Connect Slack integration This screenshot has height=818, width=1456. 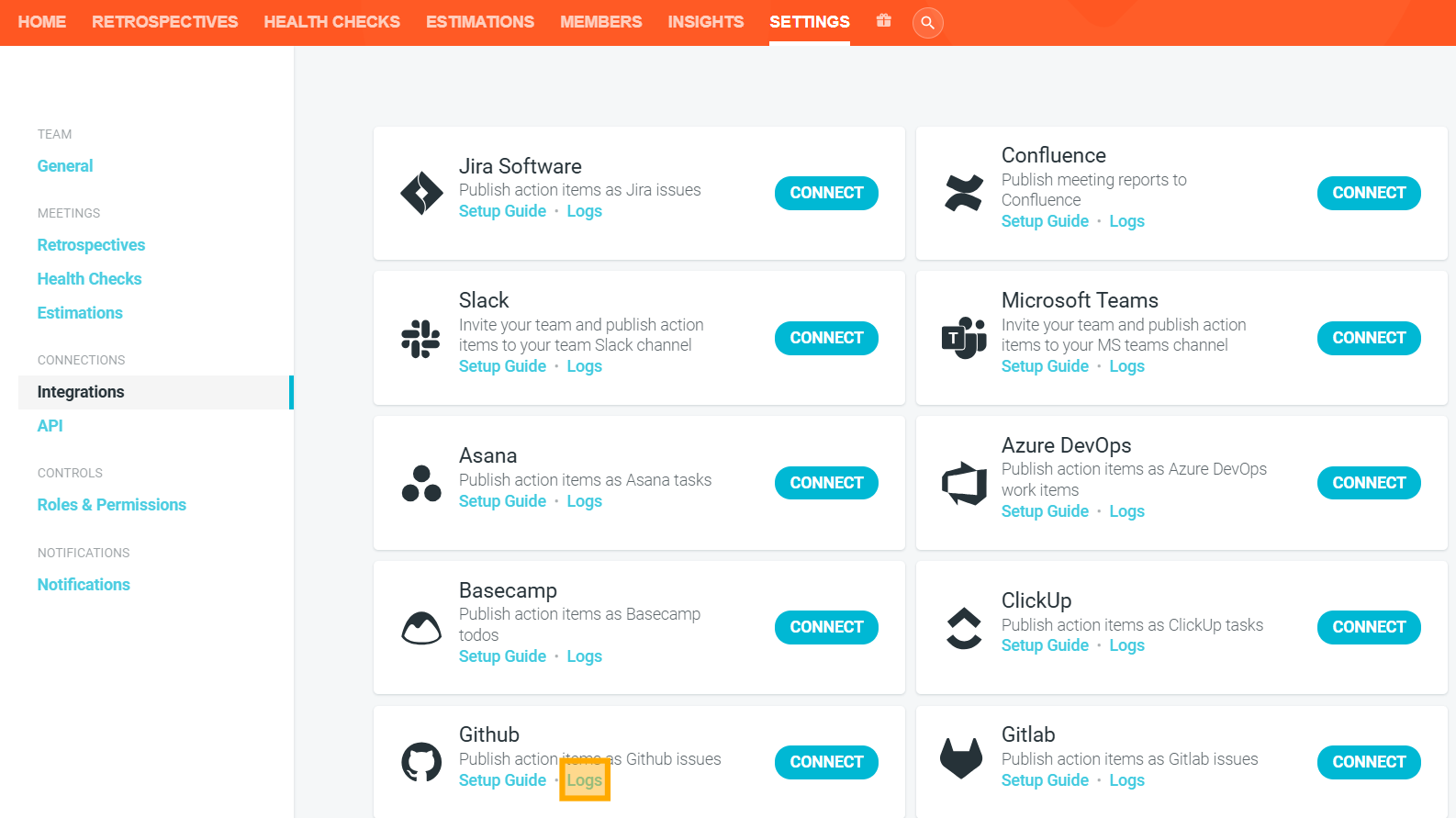pos(826,338)
